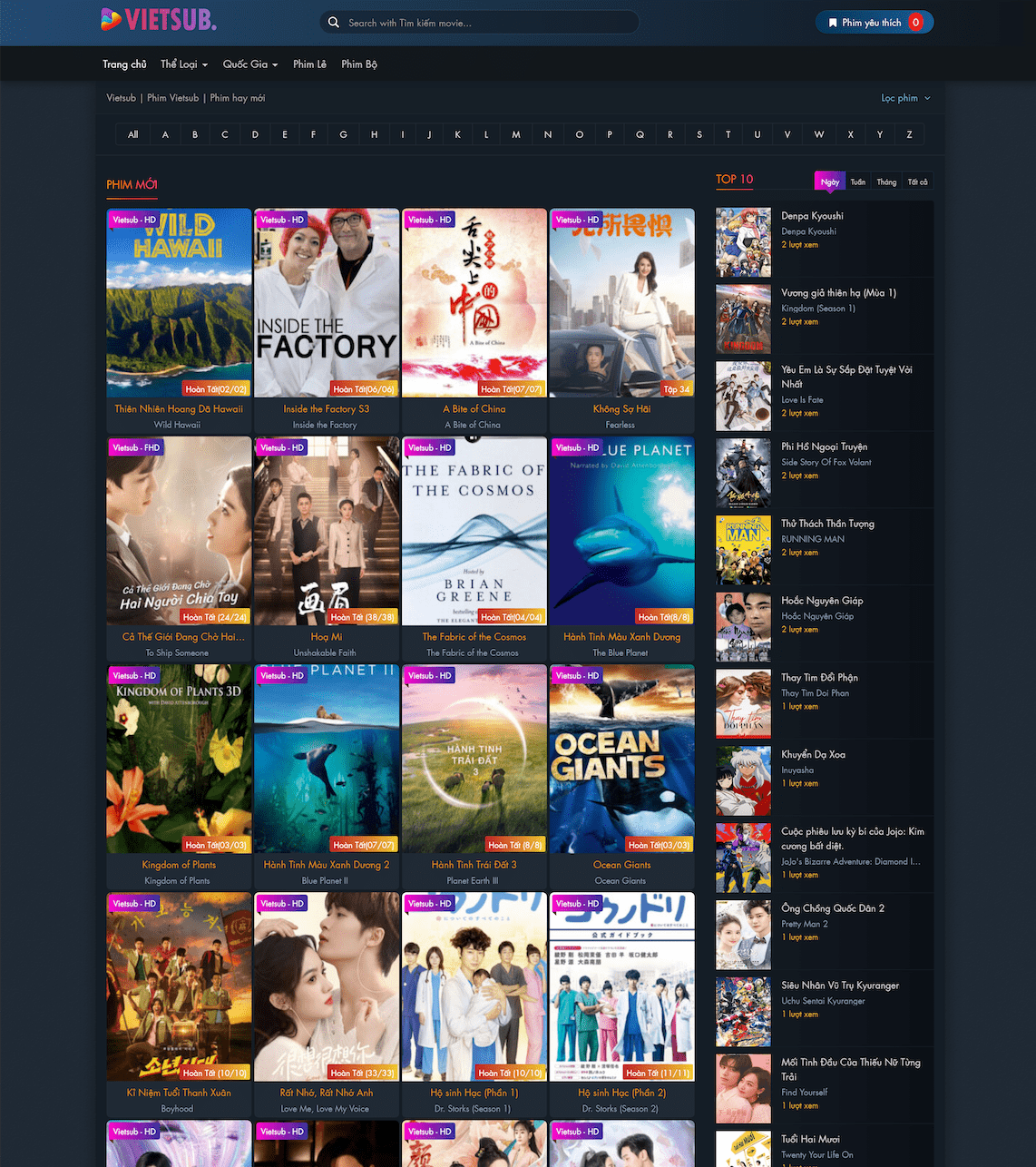Switch Top 10 to Tuần view
The image size is (1036, 1167).
coord(857,182)
